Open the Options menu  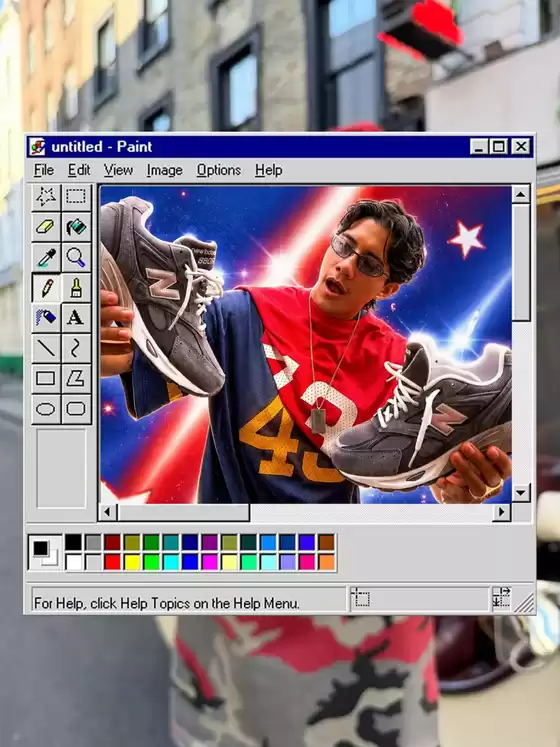[x=219, y=170]
